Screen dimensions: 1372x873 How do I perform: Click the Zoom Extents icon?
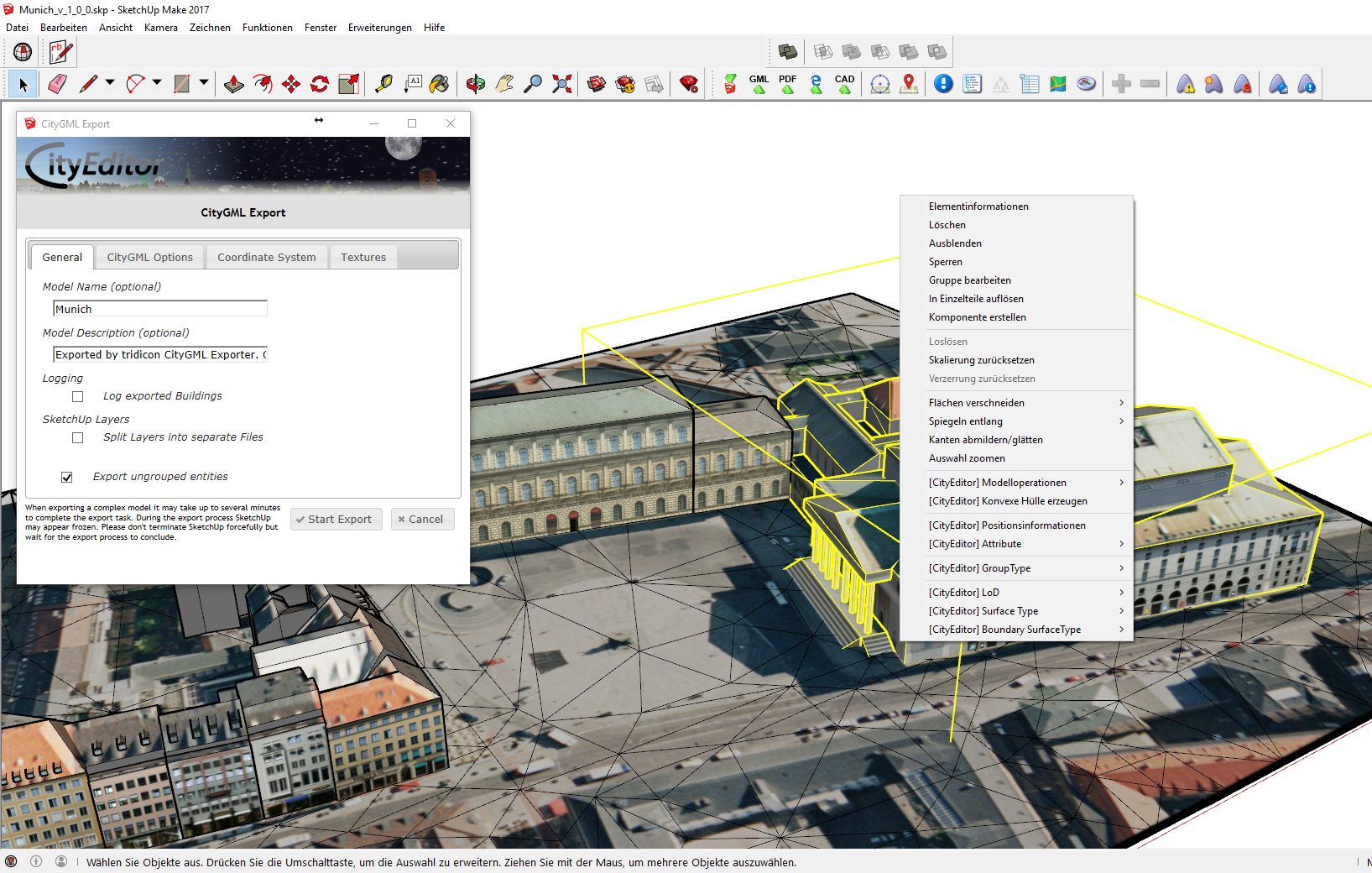(562, 84)
